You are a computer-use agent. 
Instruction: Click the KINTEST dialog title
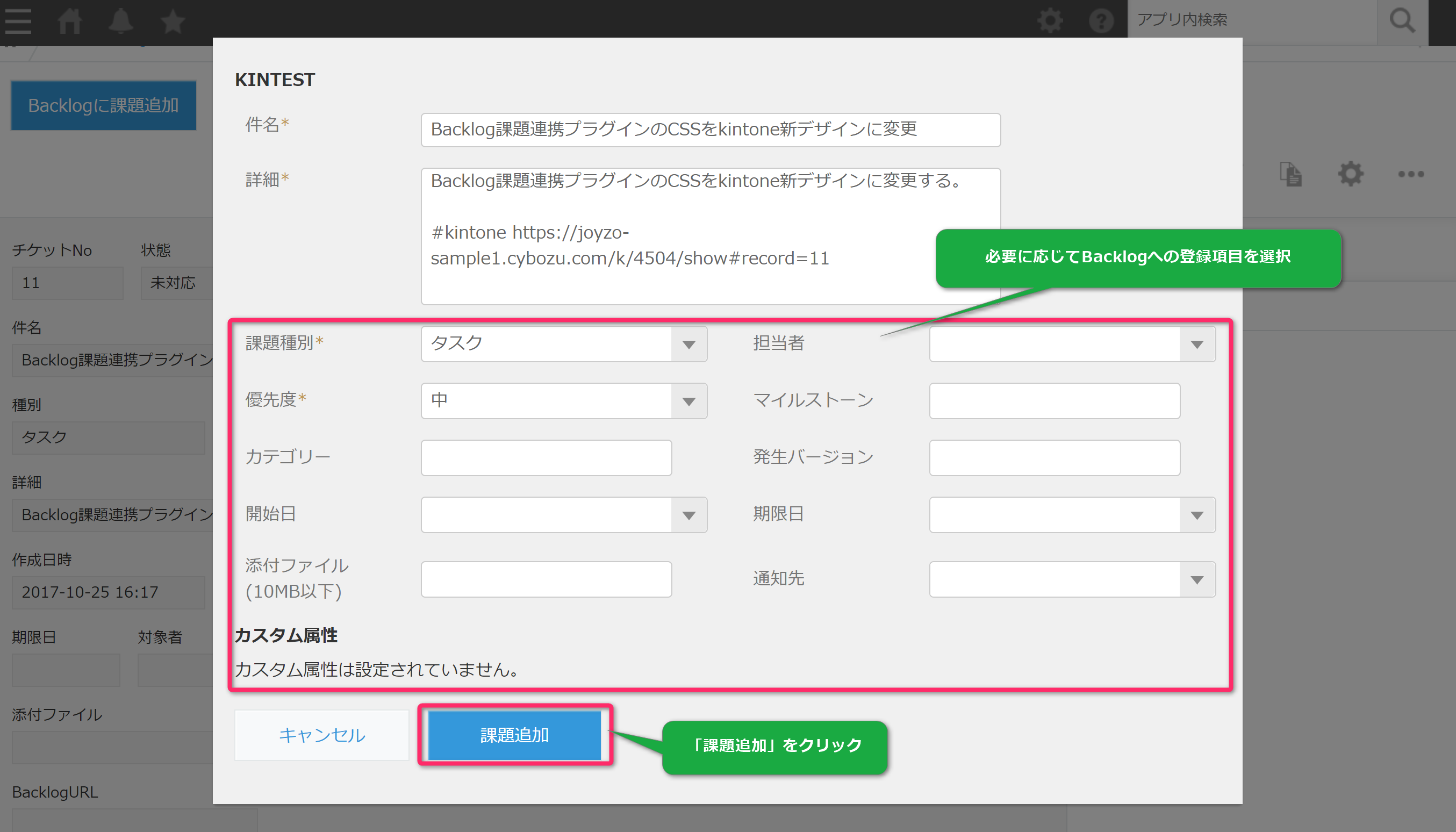[x=274, y=80]
